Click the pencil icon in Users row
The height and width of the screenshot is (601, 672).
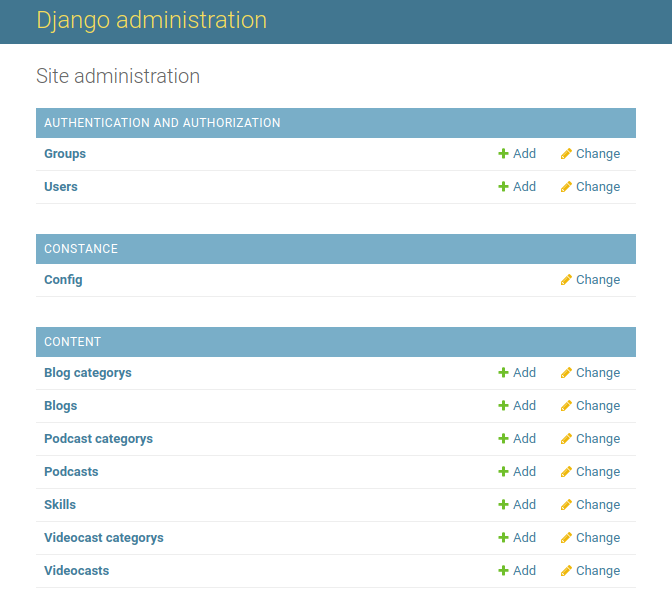(x=566, y=186)
